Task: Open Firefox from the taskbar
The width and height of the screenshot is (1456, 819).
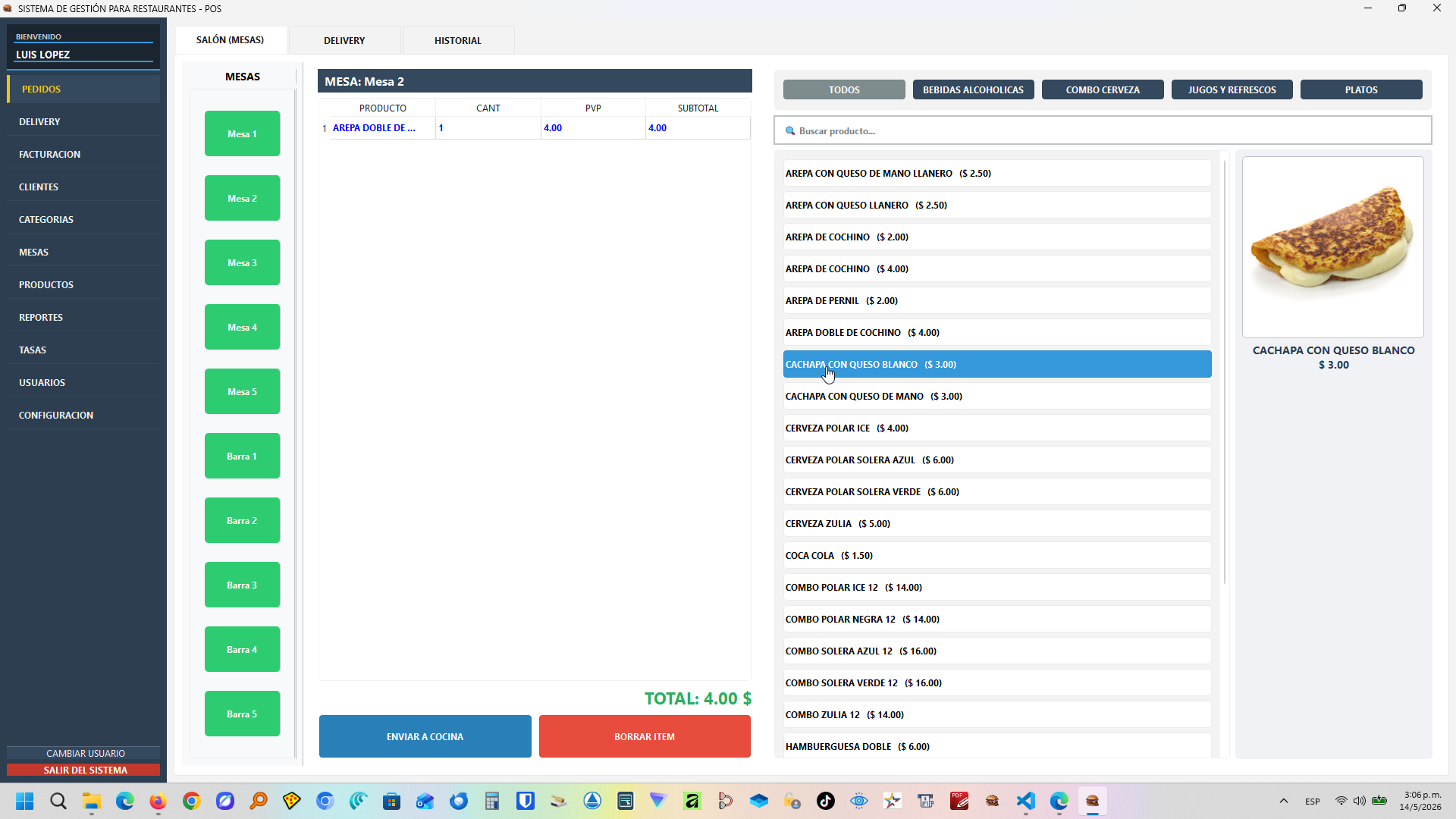Action: tap(158, 801)
